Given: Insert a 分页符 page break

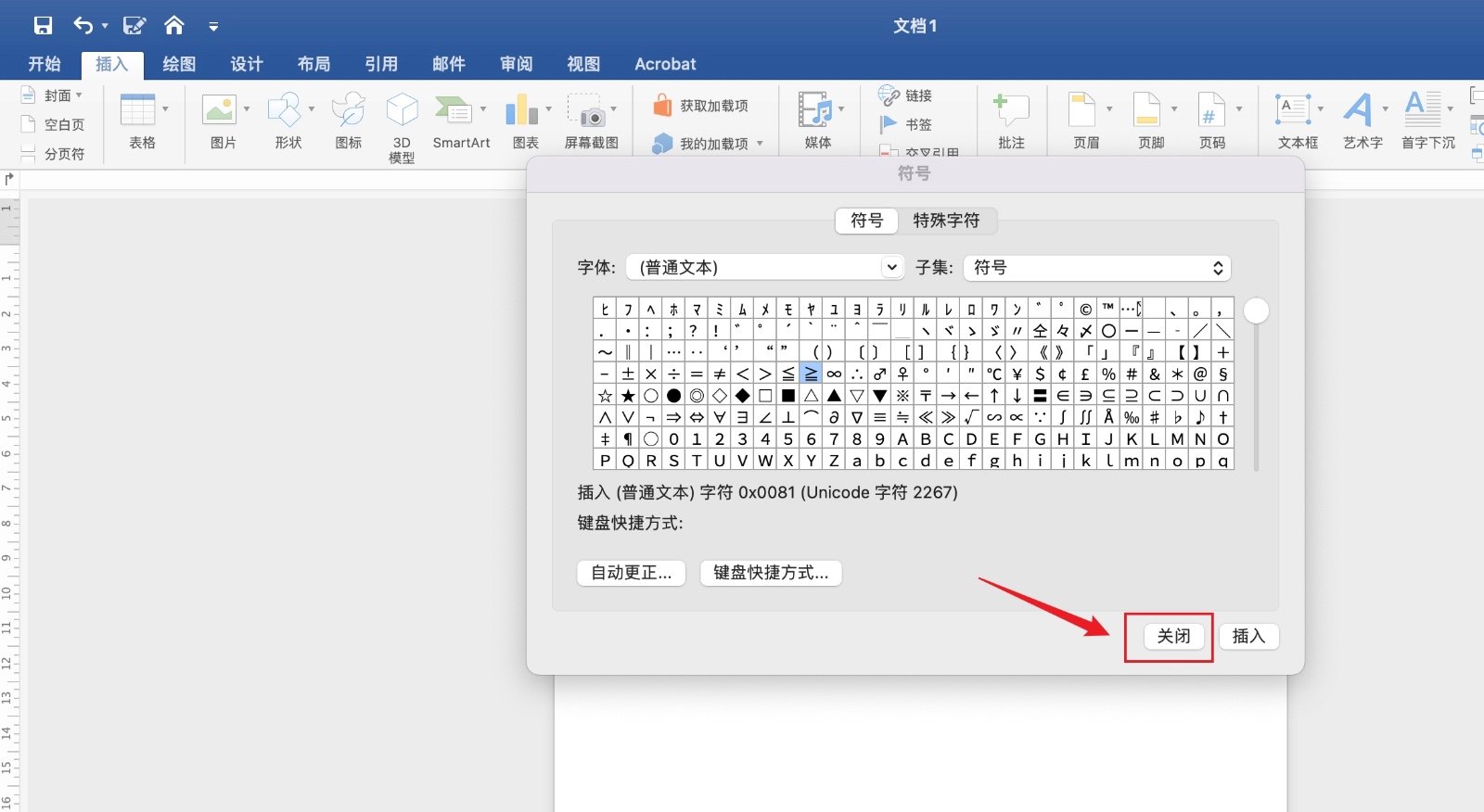Looking at the screenshot, I should [x=54, y=154].
